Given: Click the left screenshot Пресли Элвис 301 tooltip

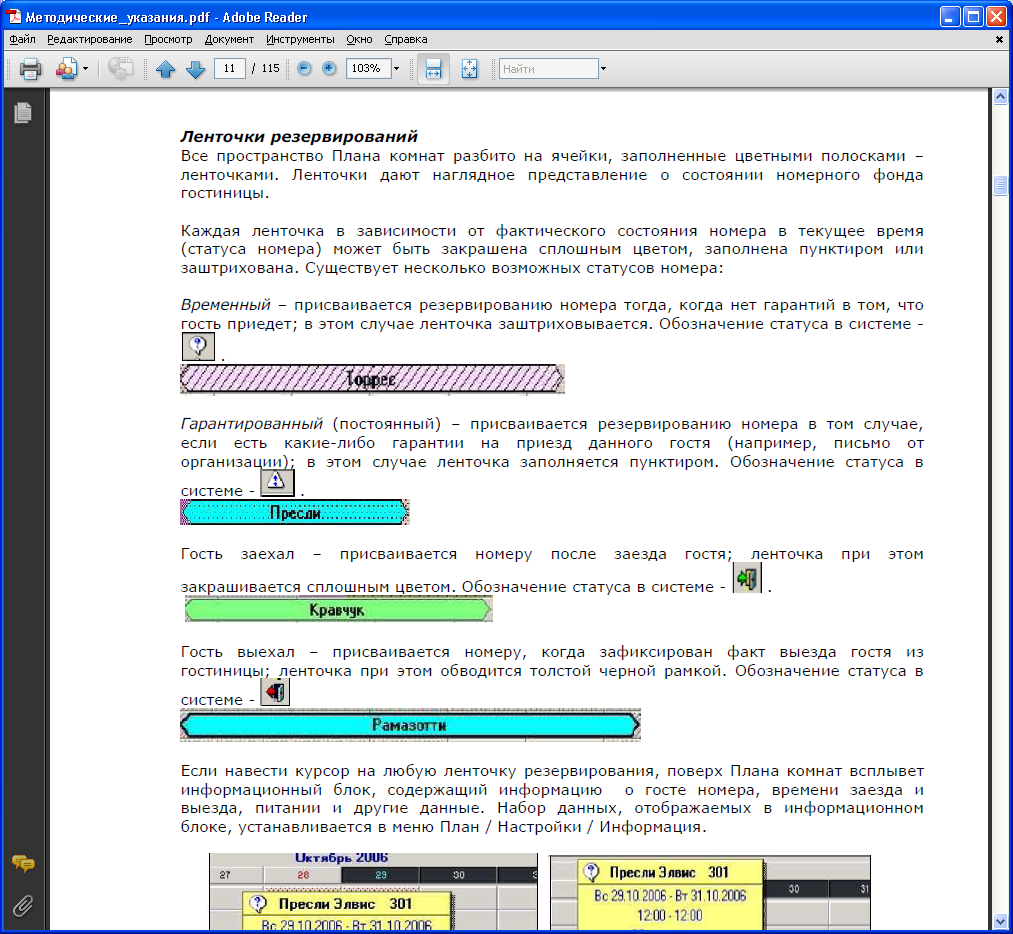Looking at the screenshot, I should tap(347, 911).
